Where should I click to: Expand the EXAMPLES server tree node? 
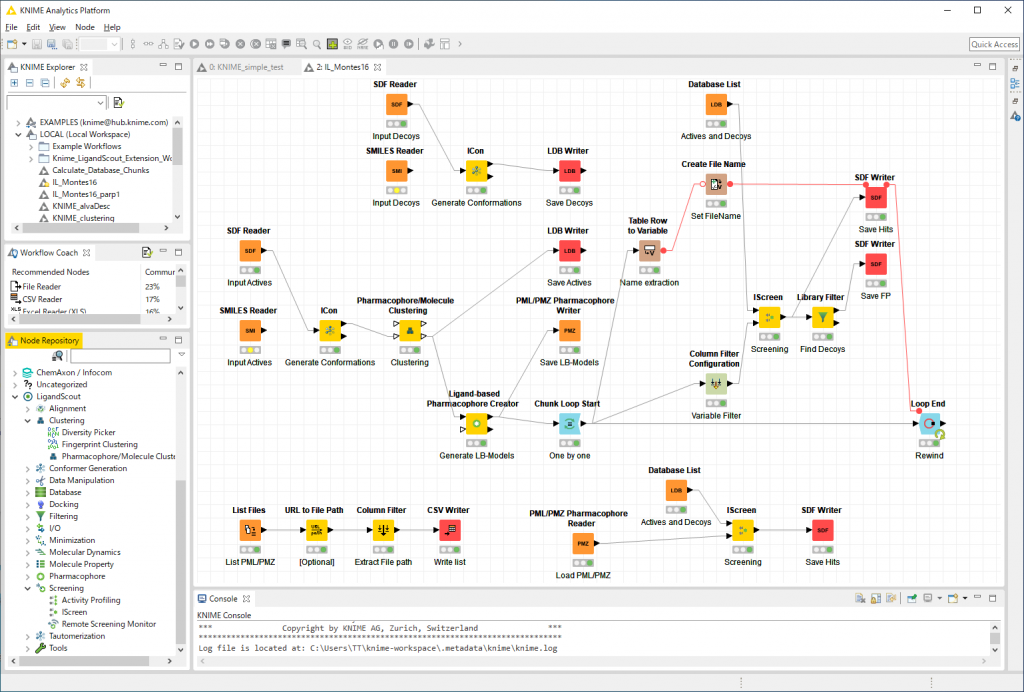tap(18, 123)
